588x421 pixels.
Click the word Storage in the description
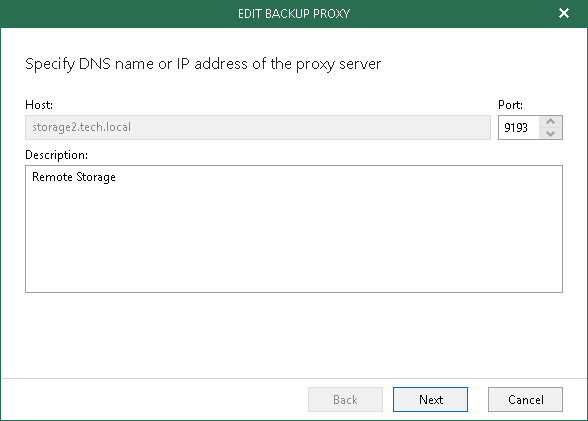96,177
